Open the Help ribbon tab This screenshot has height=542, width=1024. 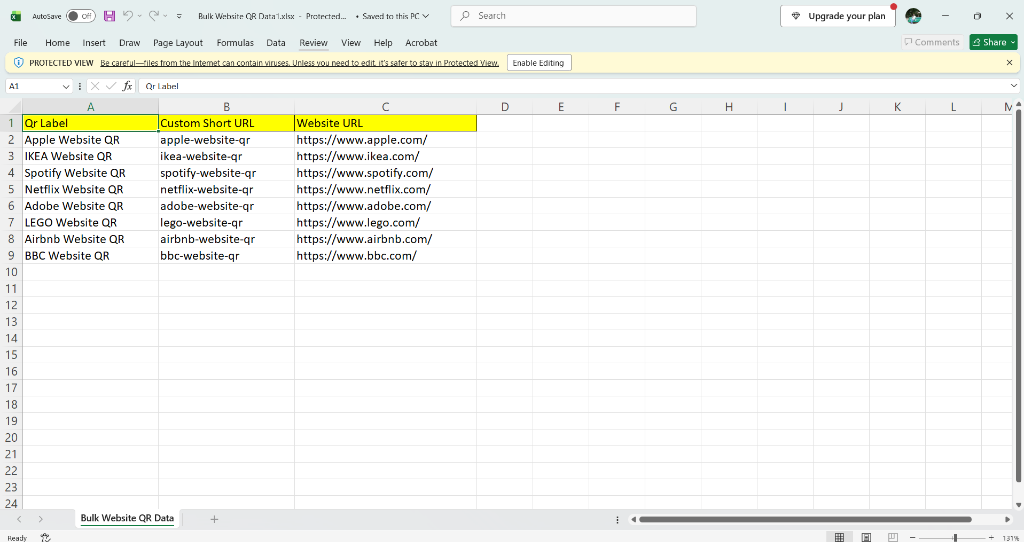383,42
